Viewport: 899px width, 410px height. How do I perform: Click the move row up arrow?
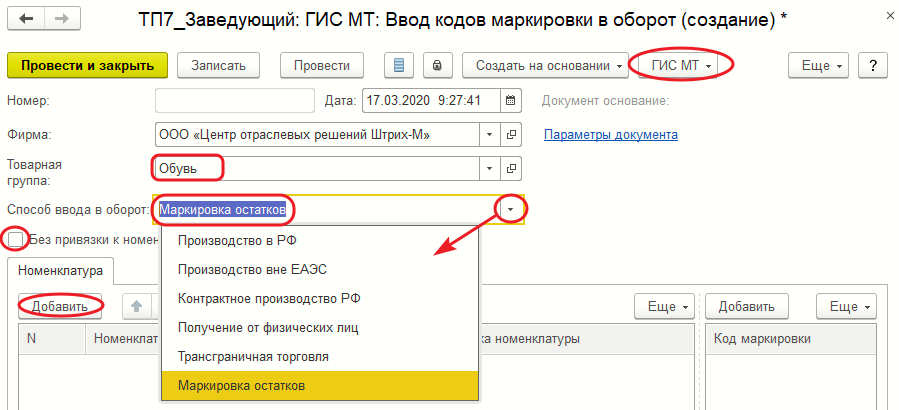[137, 305]
